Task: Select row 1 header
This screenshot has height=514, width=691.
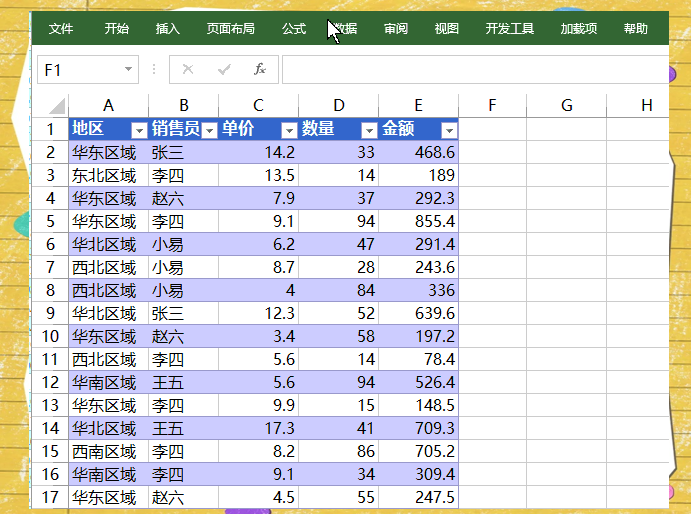Action: (50, 129)
